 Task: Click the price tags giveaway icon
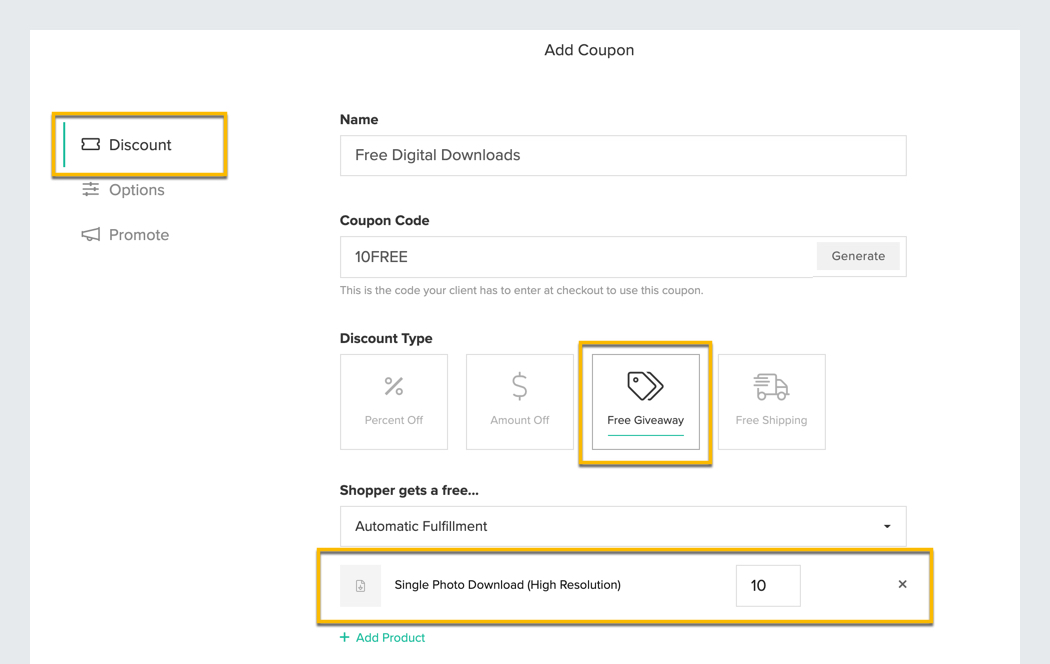pos(646,386)
